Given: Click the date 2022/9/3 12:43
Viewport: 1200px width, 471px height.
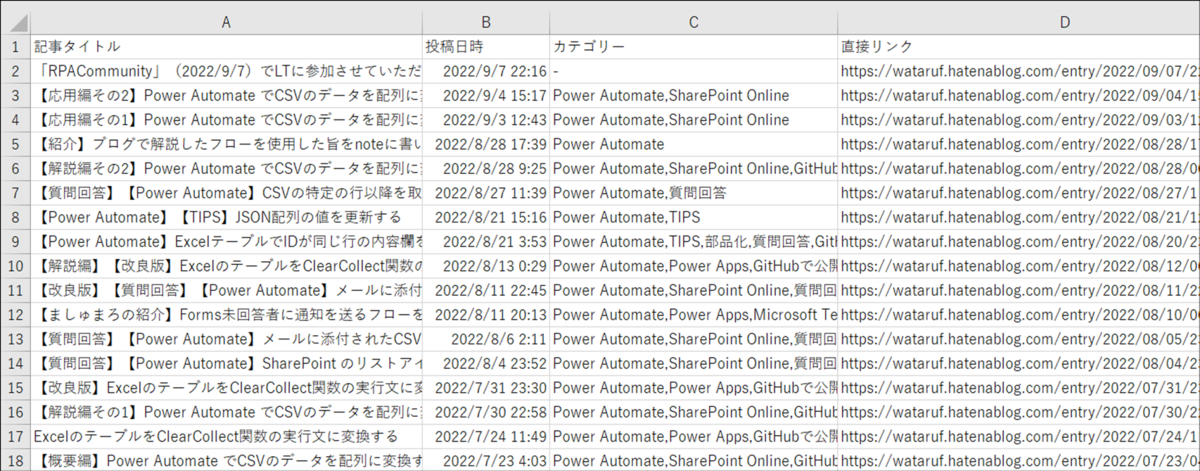Looking at the screenshot, I should [x=485, y=120].
